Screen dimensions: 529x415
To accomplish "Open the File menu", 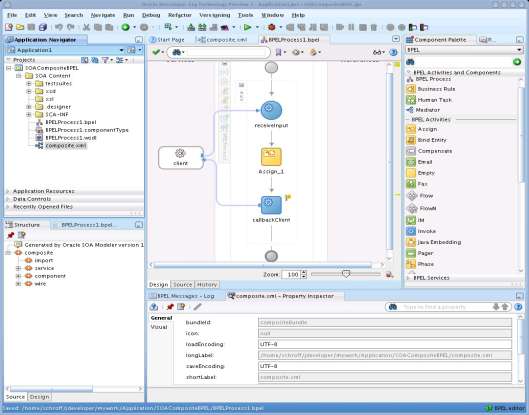I will click(x=12, y=15).
